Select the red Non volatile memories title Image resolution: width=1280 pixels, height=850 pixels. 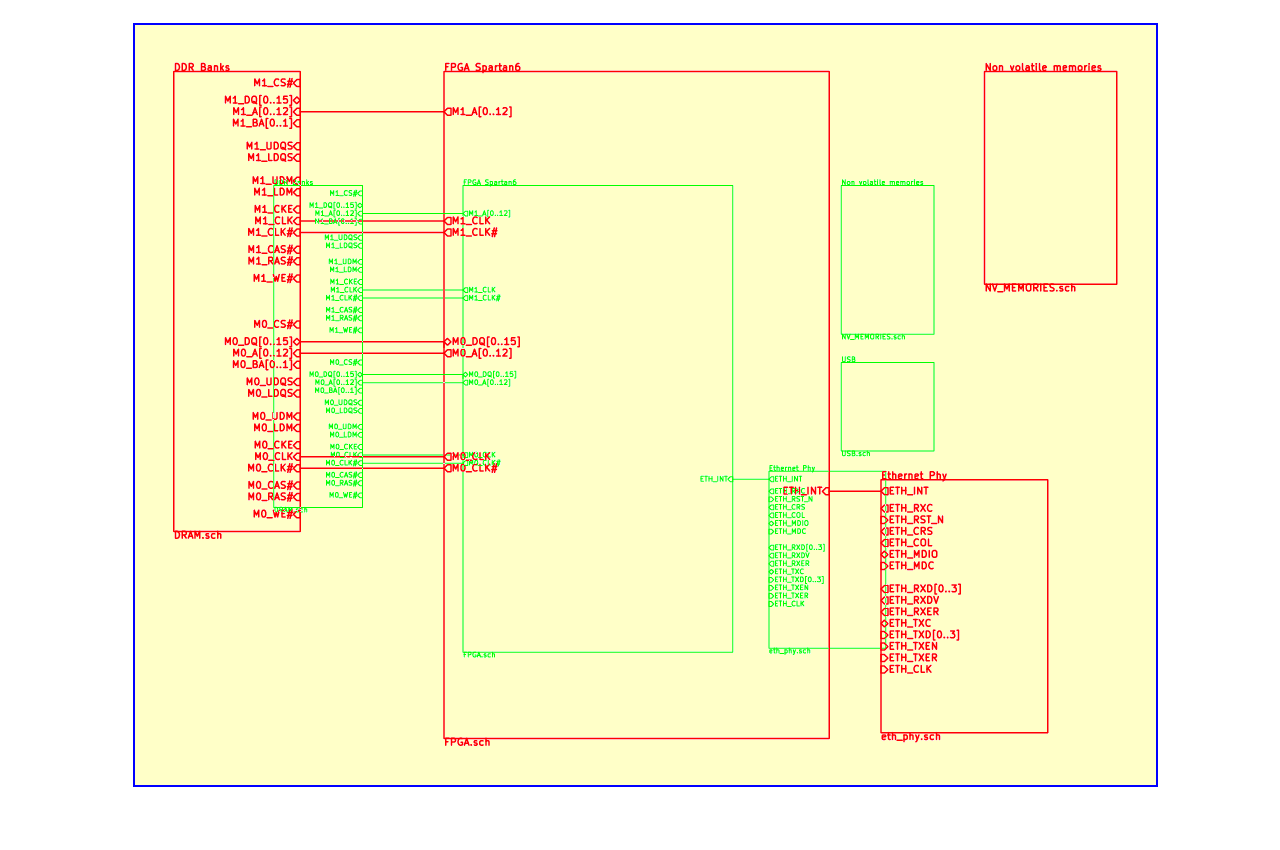coord(1043,67)
